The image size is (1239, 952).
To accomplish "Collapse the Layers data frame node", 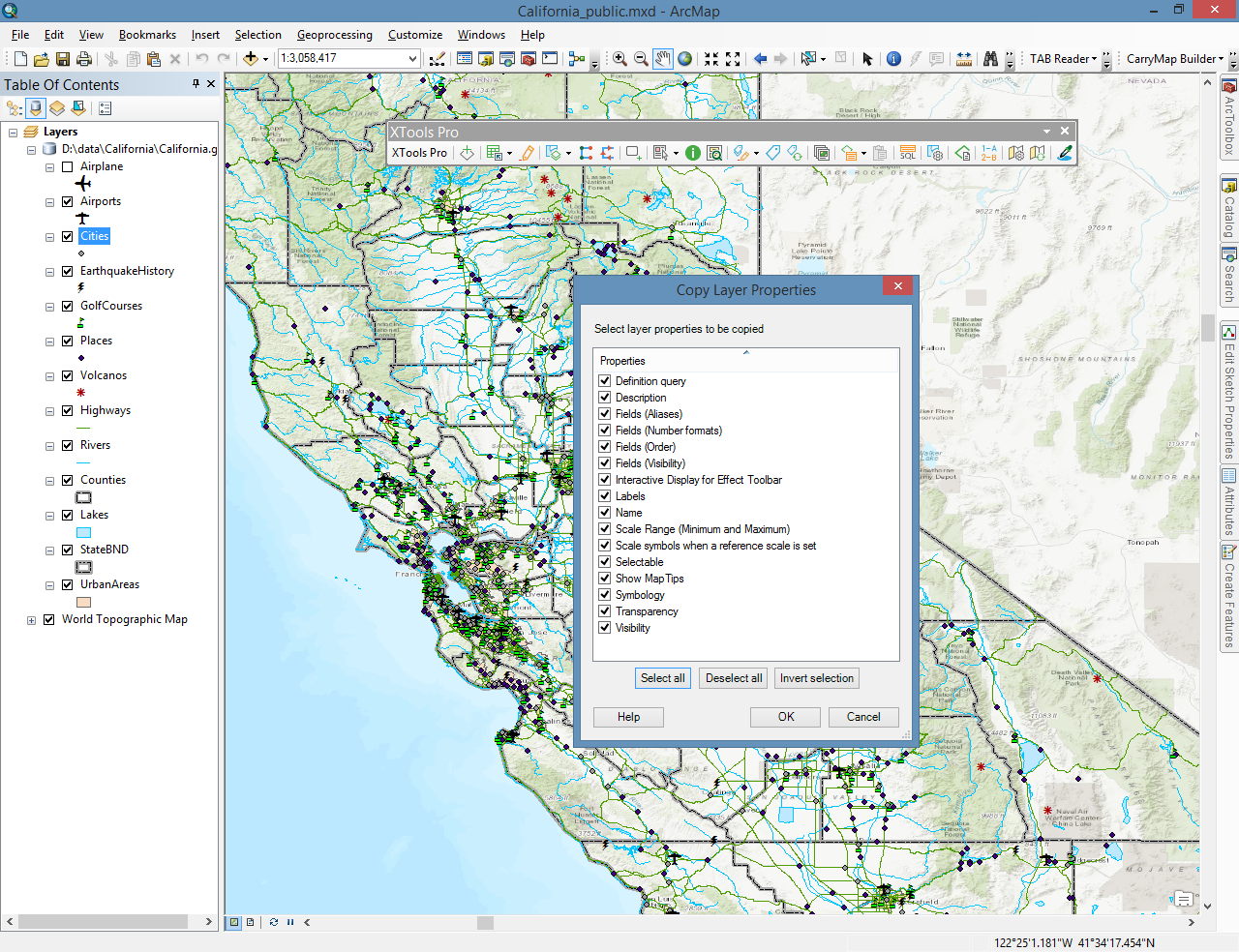I will click(13, 133).
